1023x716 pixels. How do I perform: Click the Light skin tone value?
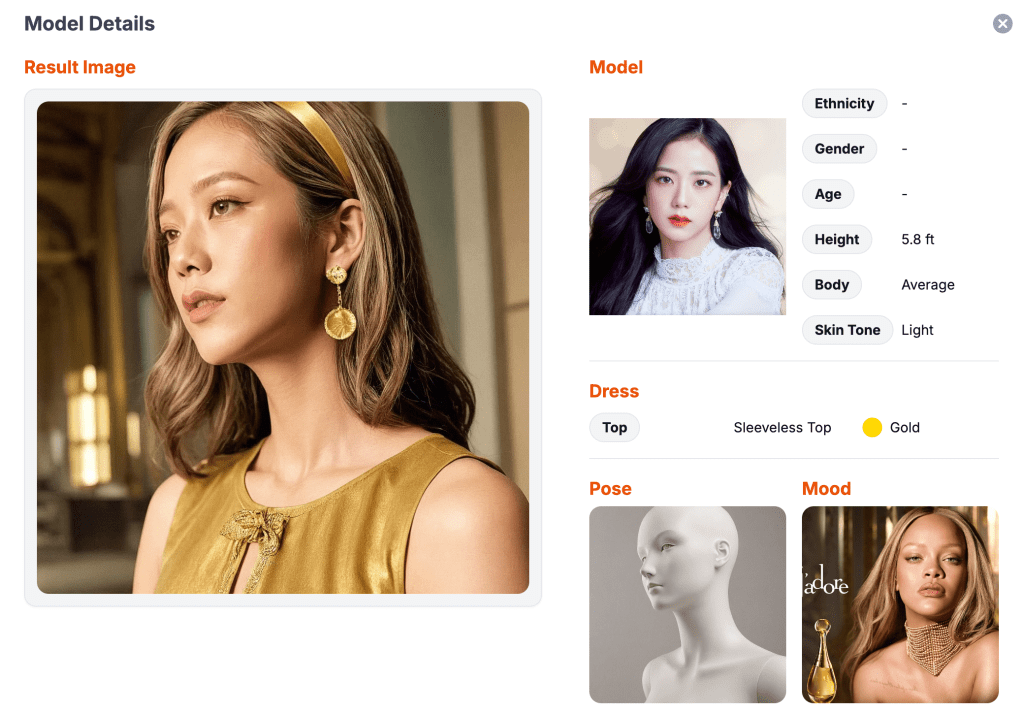coord(917,330)
